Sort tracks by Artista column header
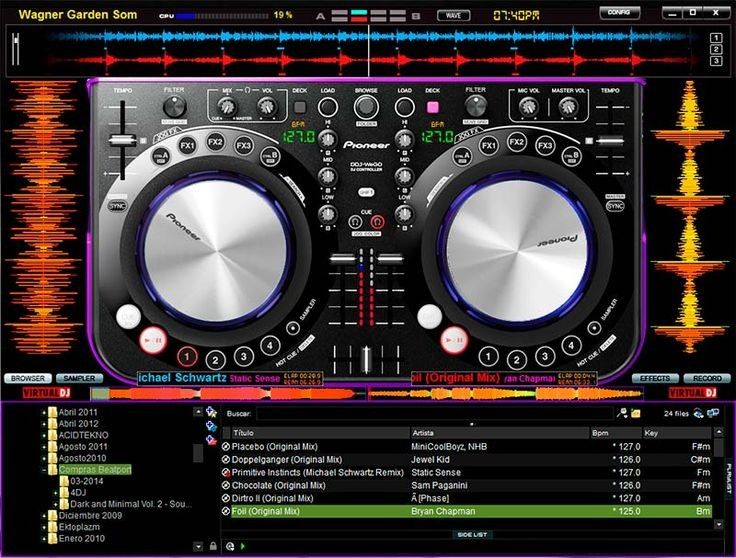The image size is (736, 558). [x=500, y=433]
